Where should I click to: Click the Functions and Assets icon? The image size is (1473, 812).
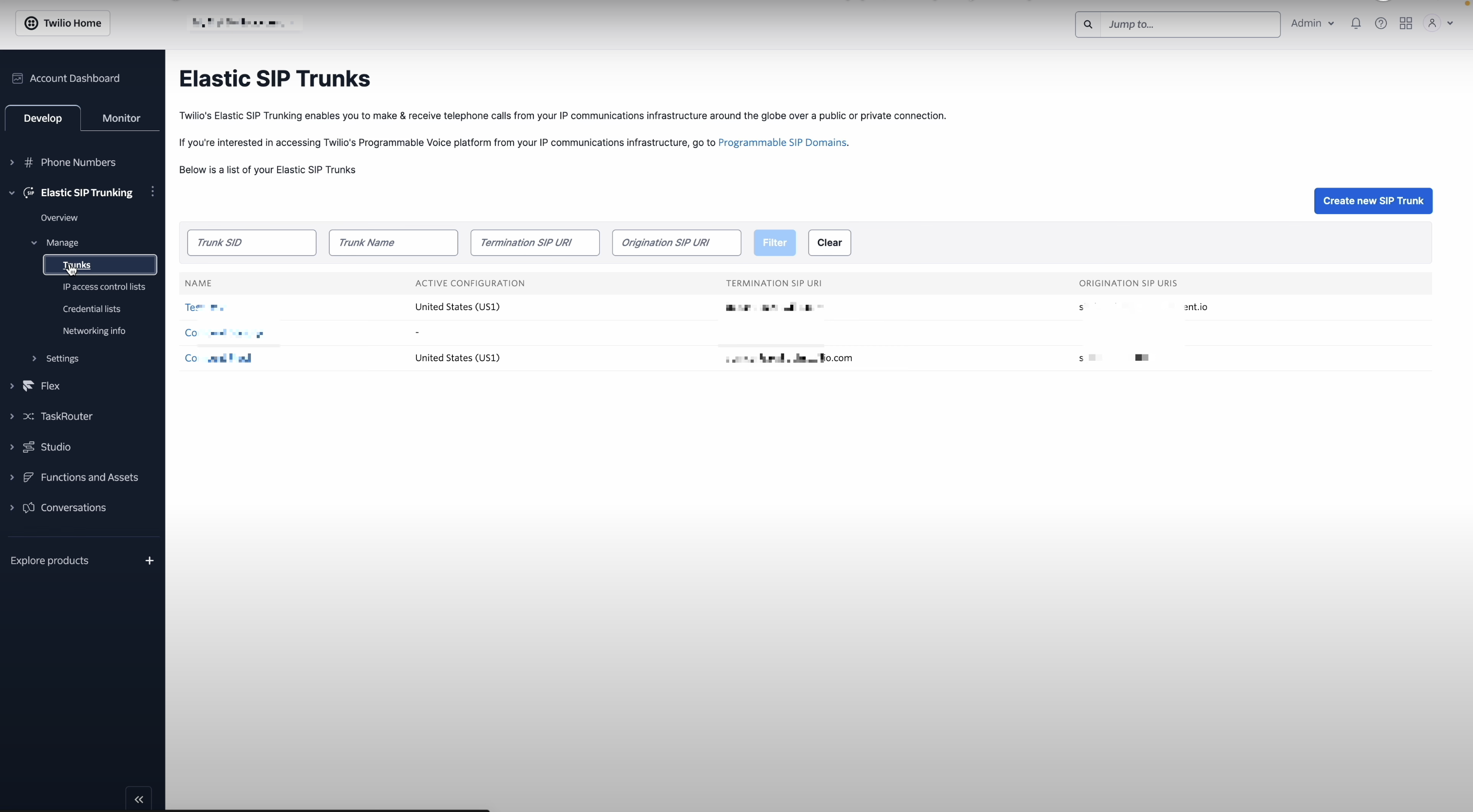point(28,477)
